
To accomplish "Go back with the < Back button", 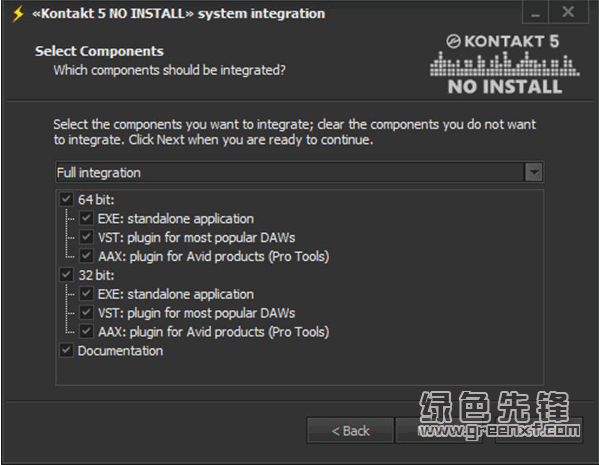I will pyautogui.click(x=350, y=431).
